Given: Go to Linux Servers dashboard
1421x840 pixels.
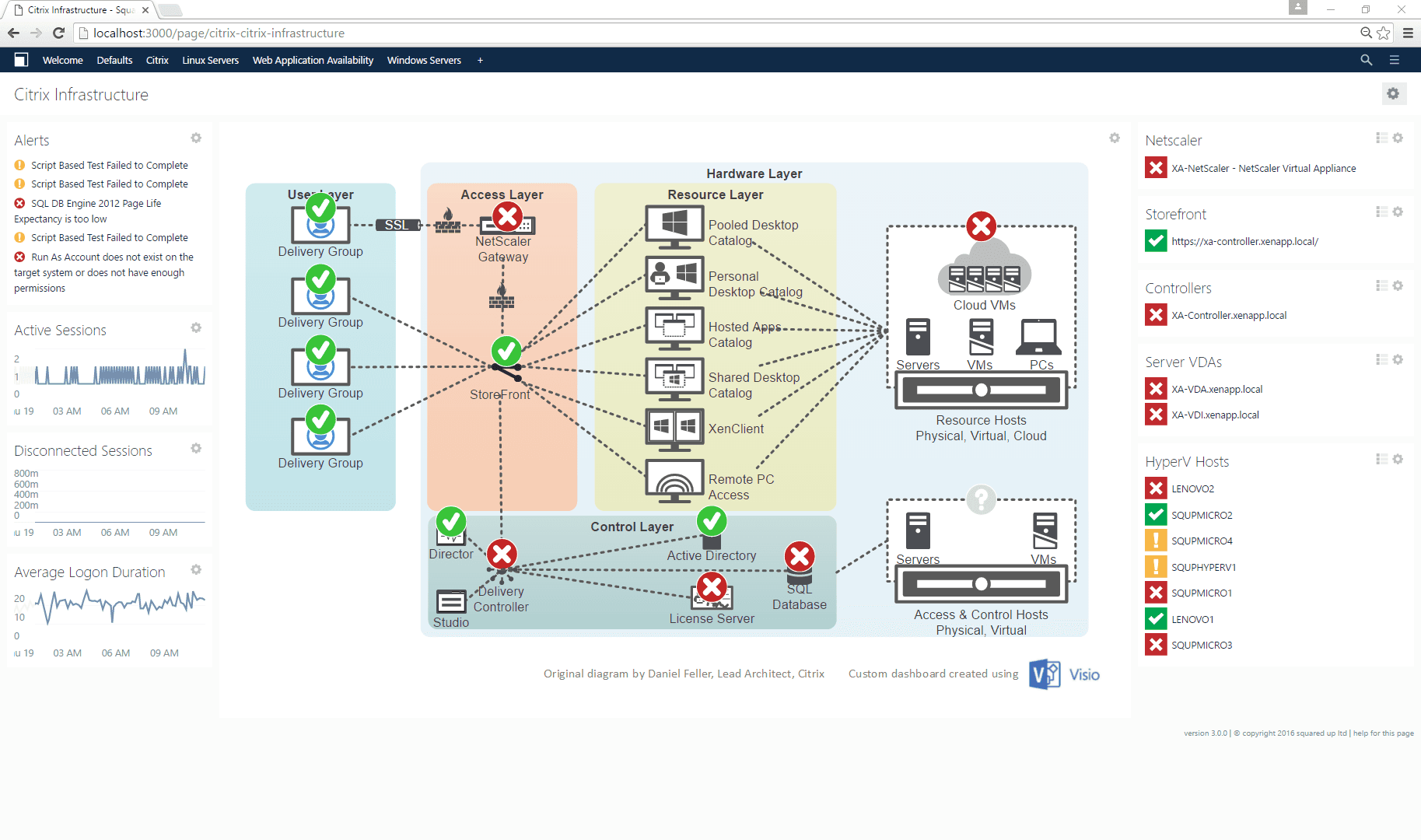Looking at the screenshot, I should (210, 60).
